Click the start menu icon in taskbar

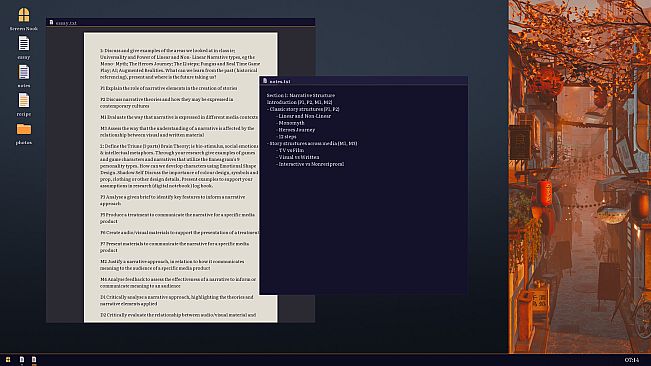click(x=8, y=360)
